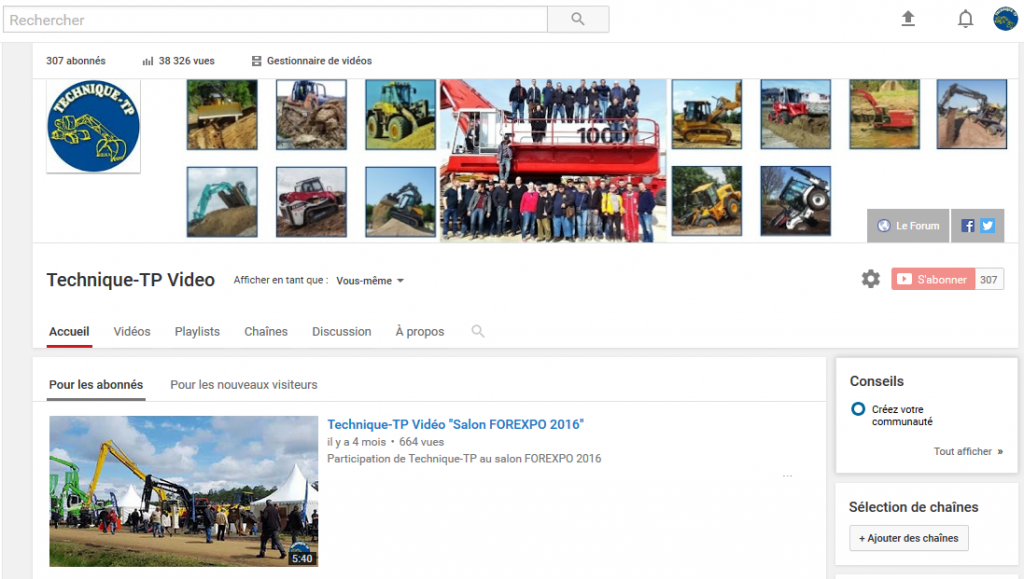
Task: Open the Vidéos tab
Action: (x=132, y=332)
